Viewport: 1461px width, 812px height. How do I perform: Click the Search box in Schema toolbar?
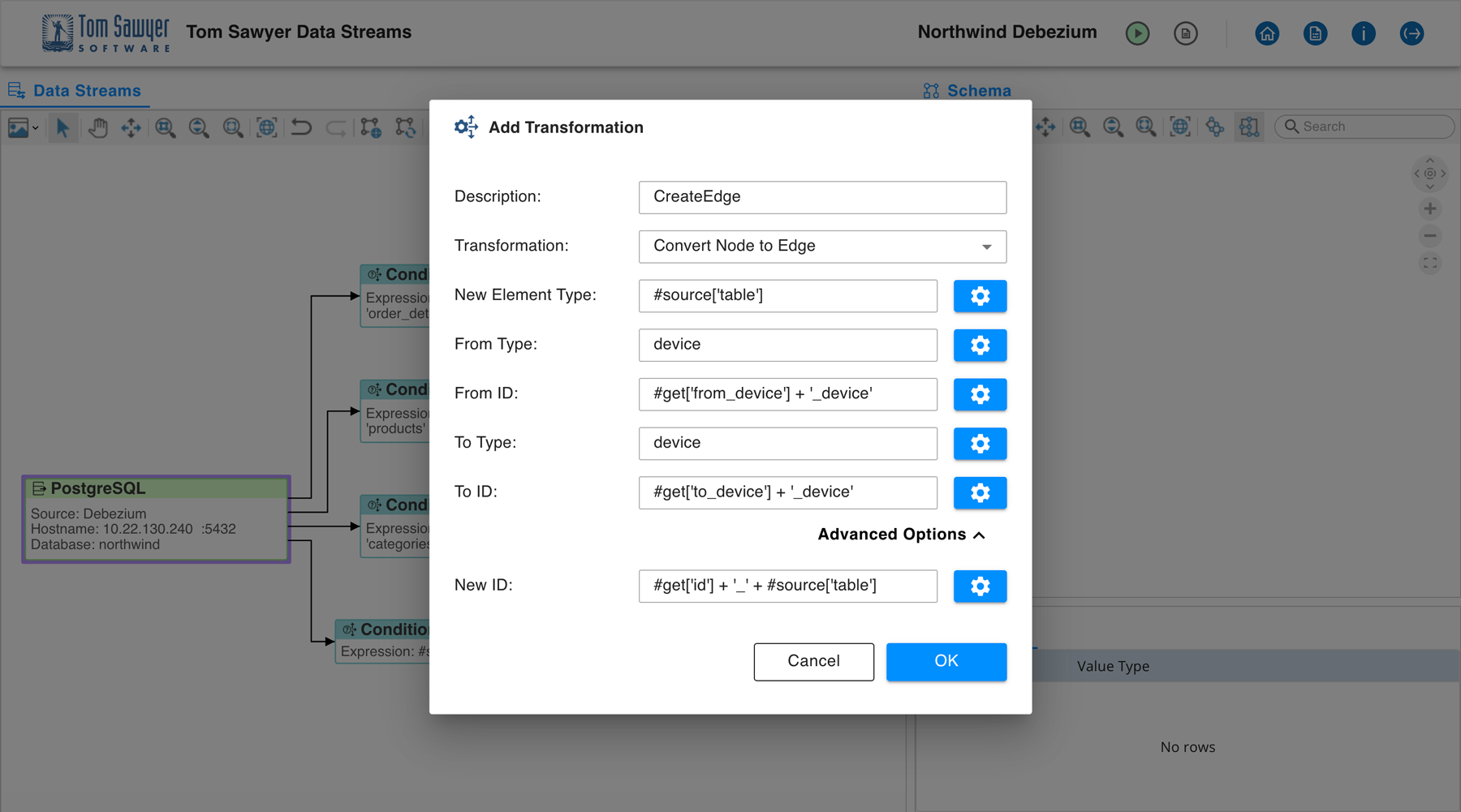click(x=1372, y=127)
